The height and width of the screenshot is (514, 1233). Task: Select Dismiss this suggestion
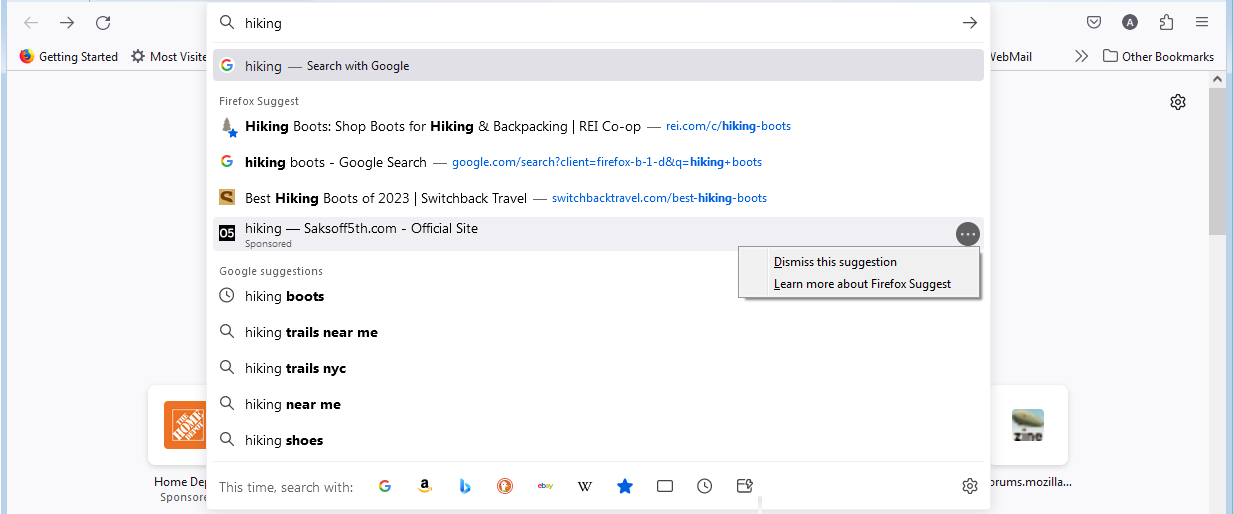[x=859, y=262]
